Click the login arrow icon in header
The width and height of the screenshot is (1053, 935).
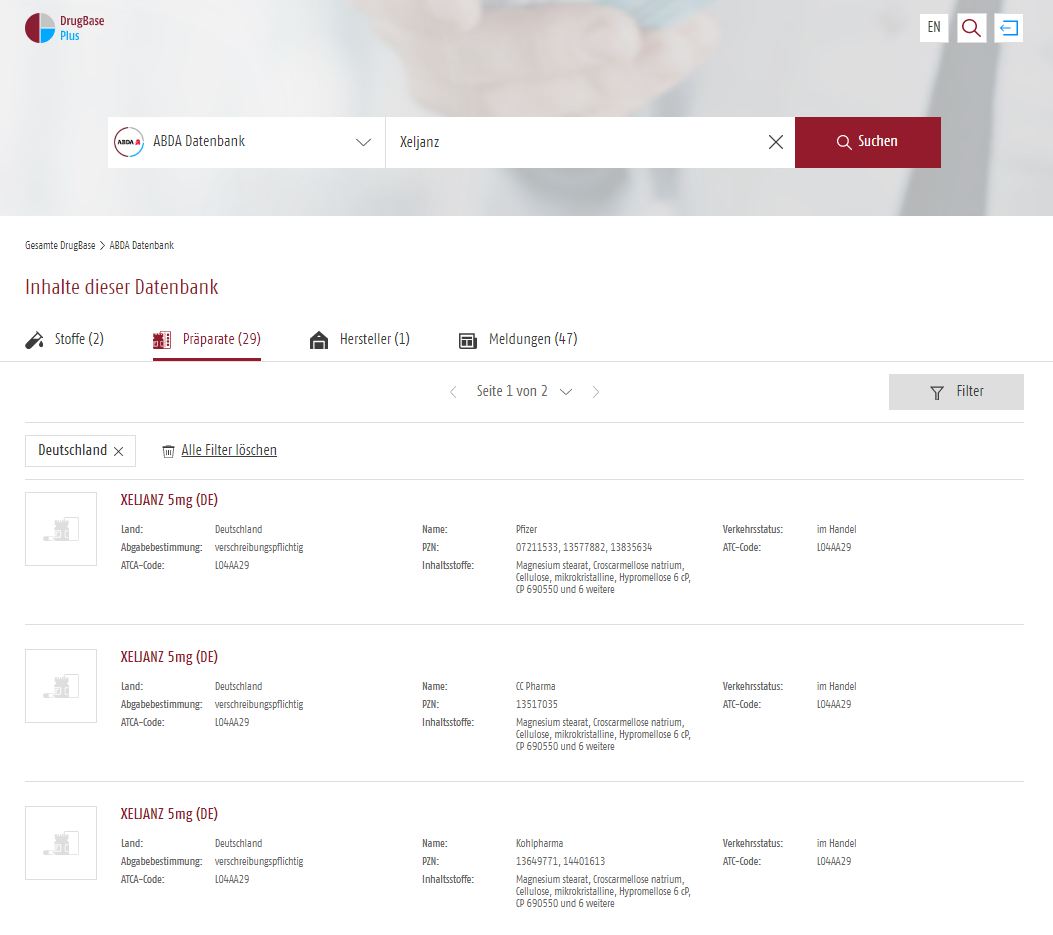click(1008, 28)
